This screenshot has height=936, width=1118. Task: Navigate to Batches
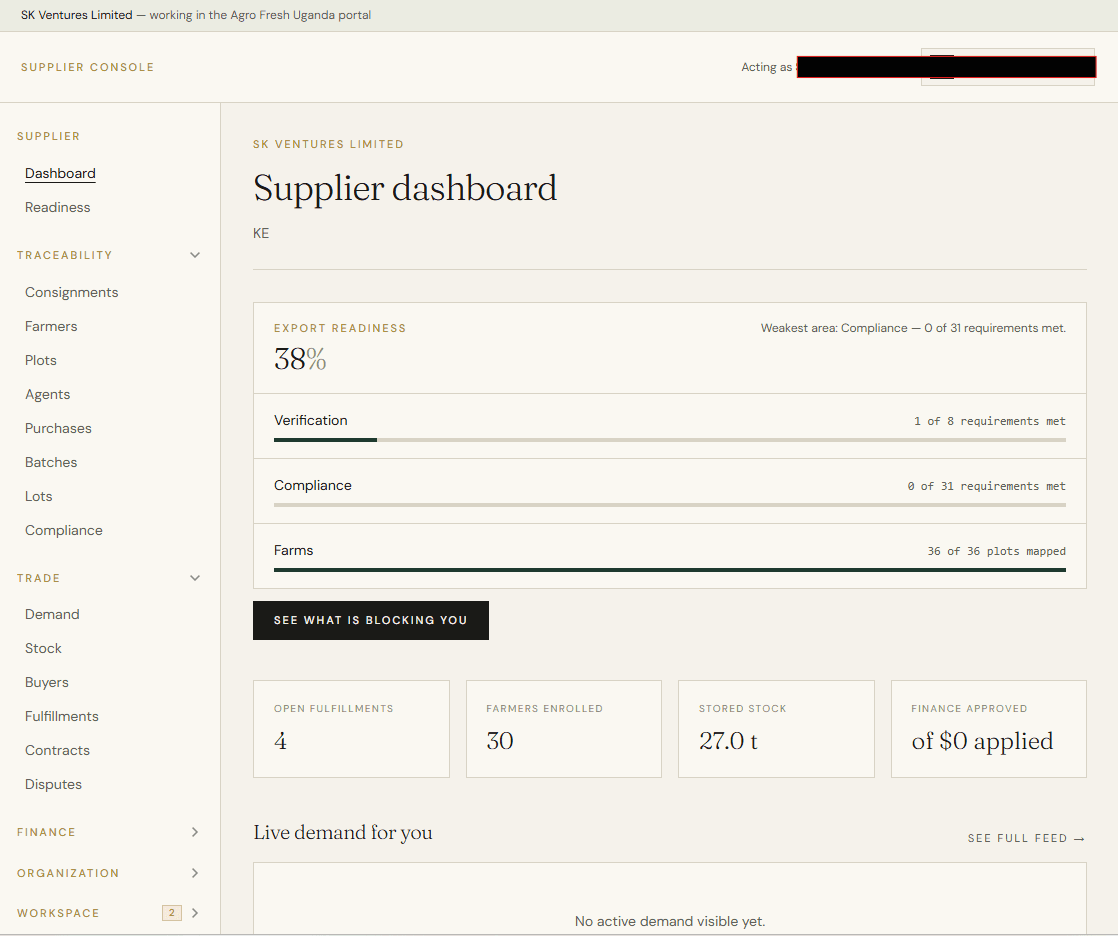coord(51,462)
